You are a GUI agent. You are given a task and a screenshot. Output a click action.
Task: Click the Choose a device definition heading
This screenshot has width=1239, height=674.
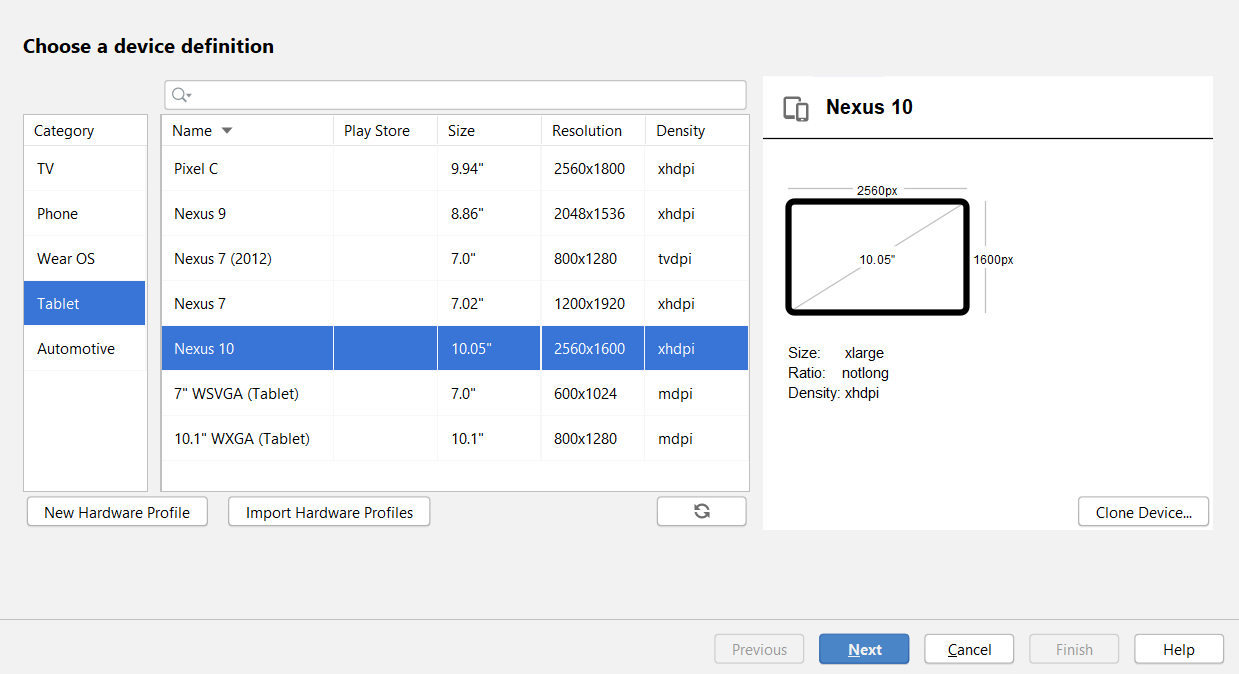click(148, 46)
